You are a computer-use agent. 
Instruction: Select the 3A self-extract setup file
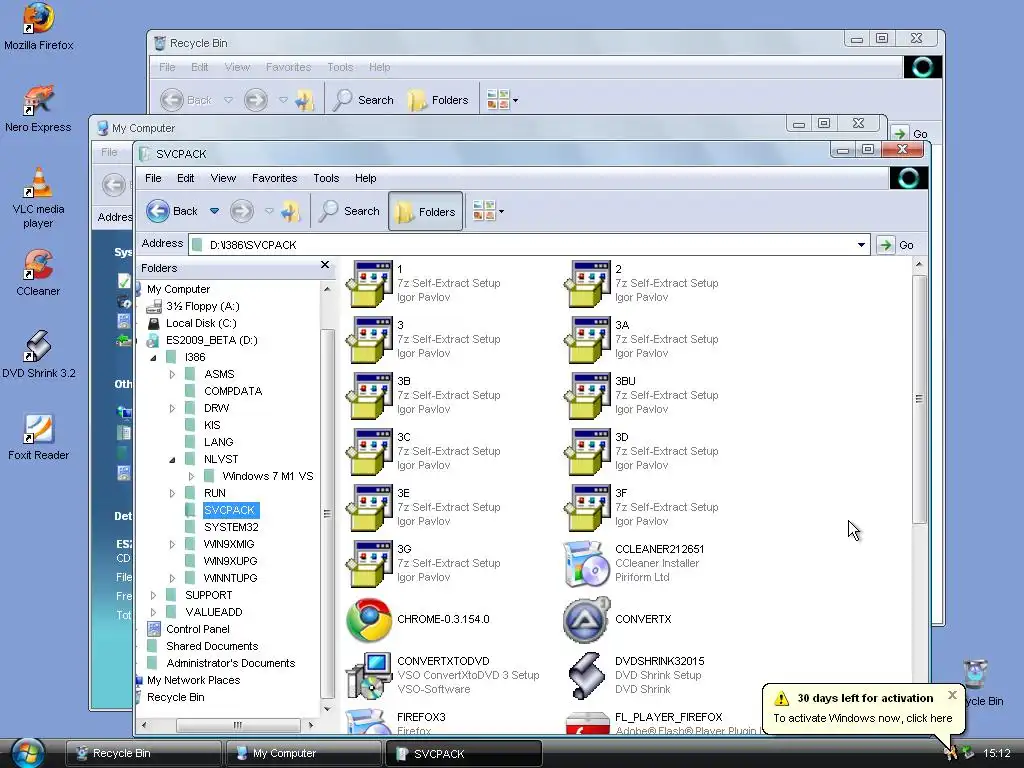click(643, 340)
